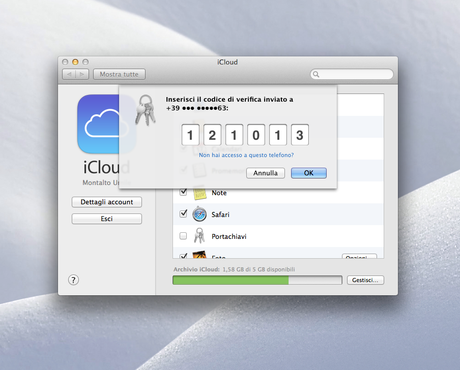Click the iCloud window title
This screenshot has height=370, width=460.
click(228, 62)
